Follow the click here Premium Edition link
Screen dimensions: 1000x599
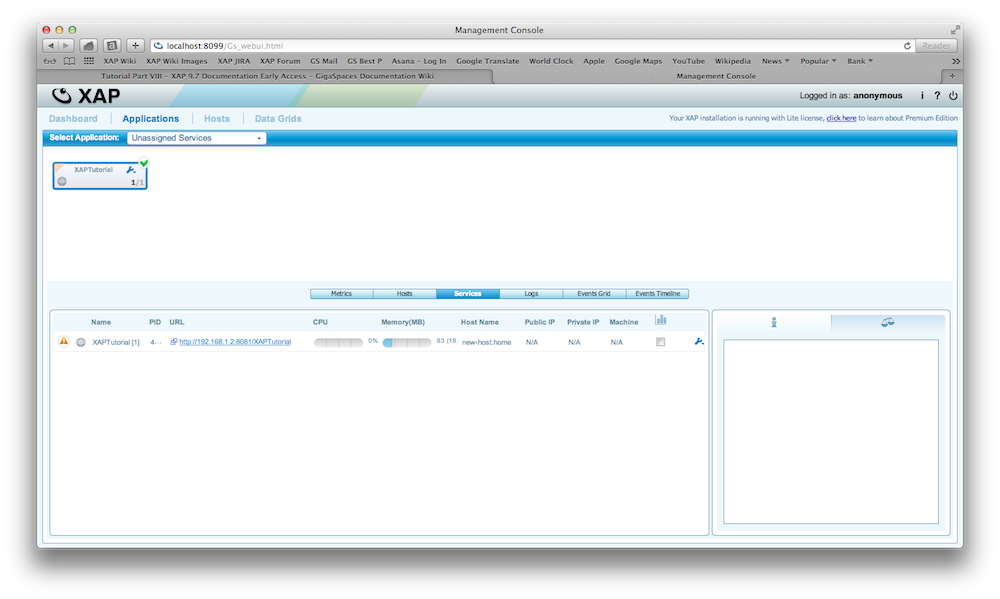[841, 118]
